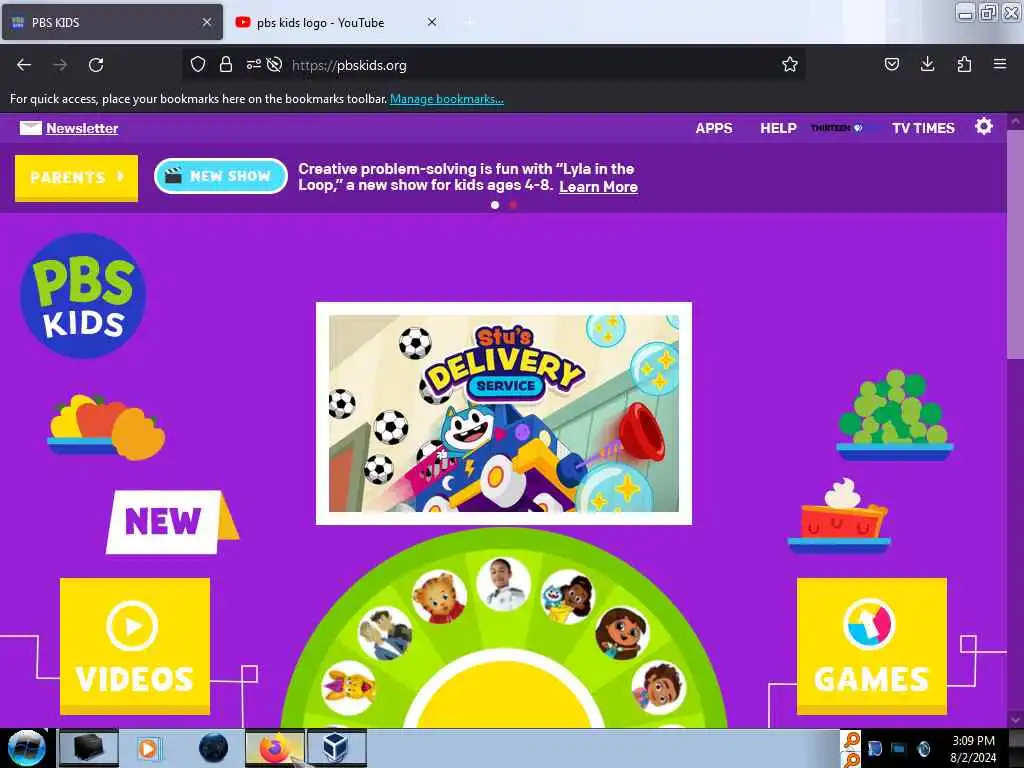Open the Windows Start orb

click(26, 748)
